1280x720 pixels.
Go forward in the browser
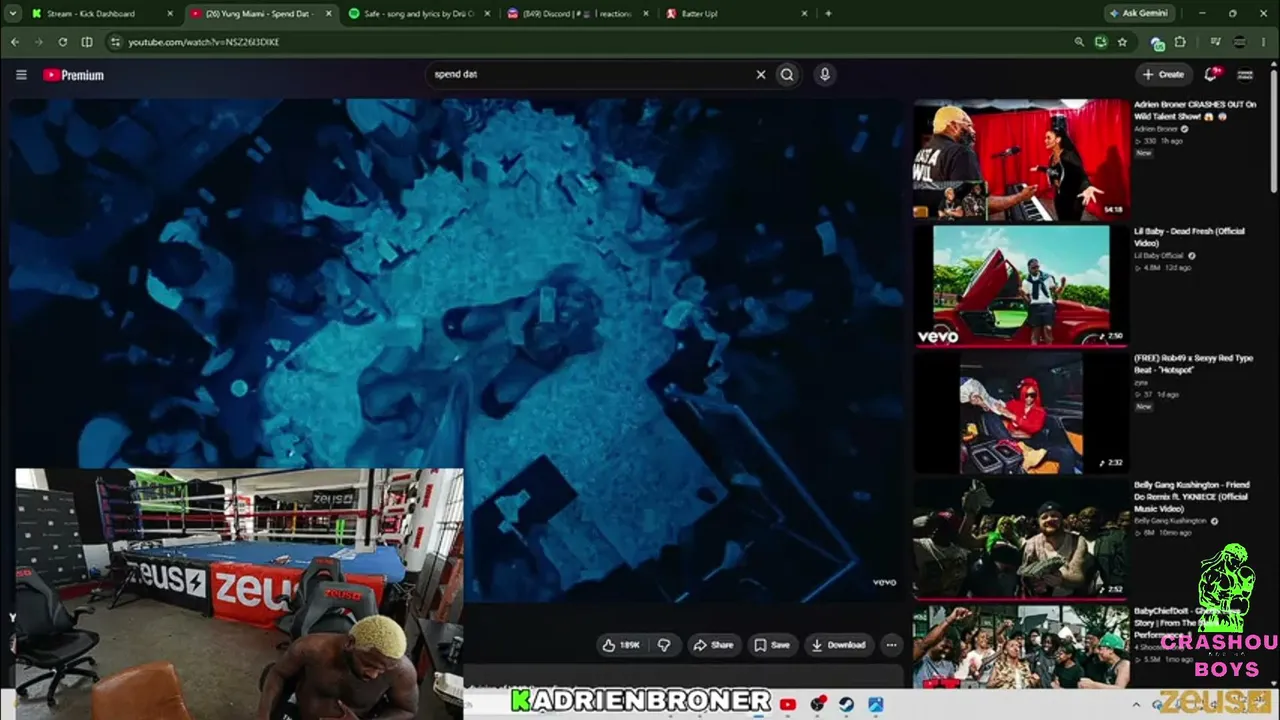tap(39, 42)
